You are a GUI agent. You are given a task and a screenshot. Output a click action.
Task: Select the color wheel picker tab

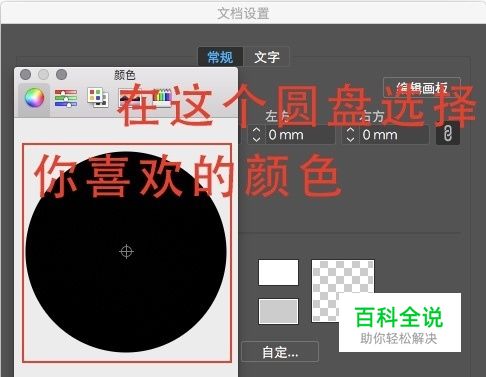pos(34,98)
